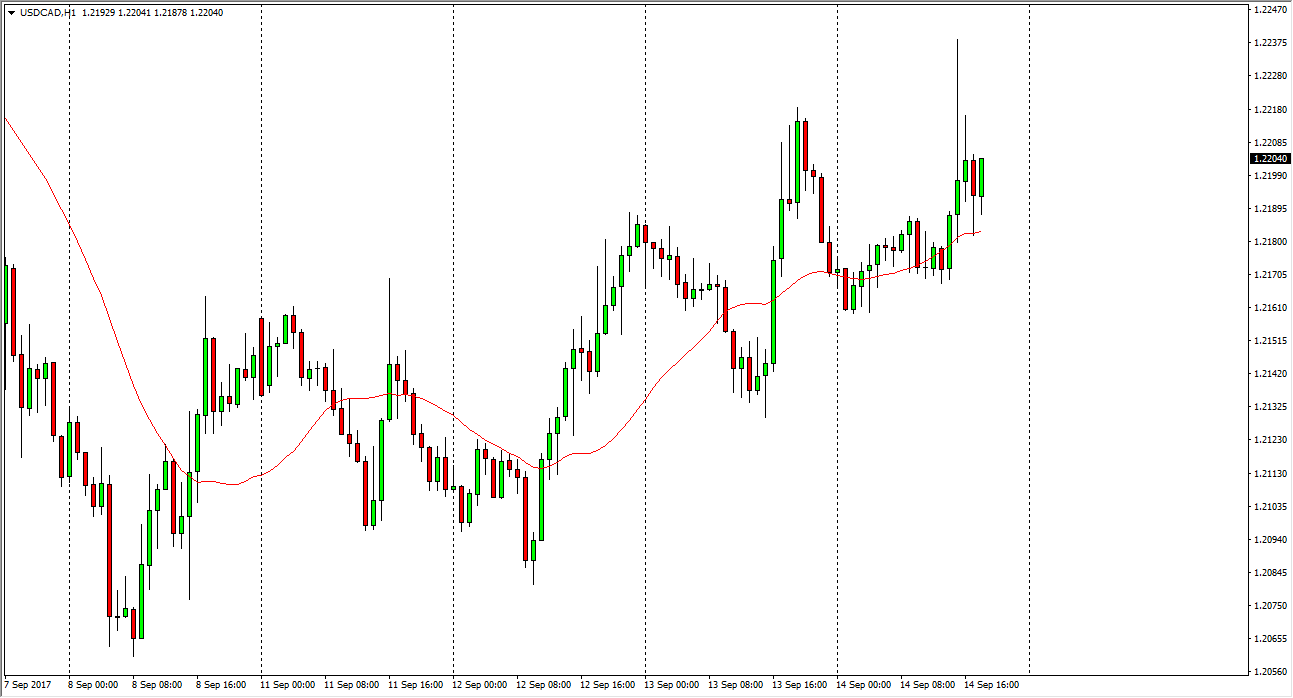Image resolution: width=1293 pixels, height=698 pixels.
Task: Open the chart dropdown triangle beside USDCAD,H1
Action: point(11,13)
